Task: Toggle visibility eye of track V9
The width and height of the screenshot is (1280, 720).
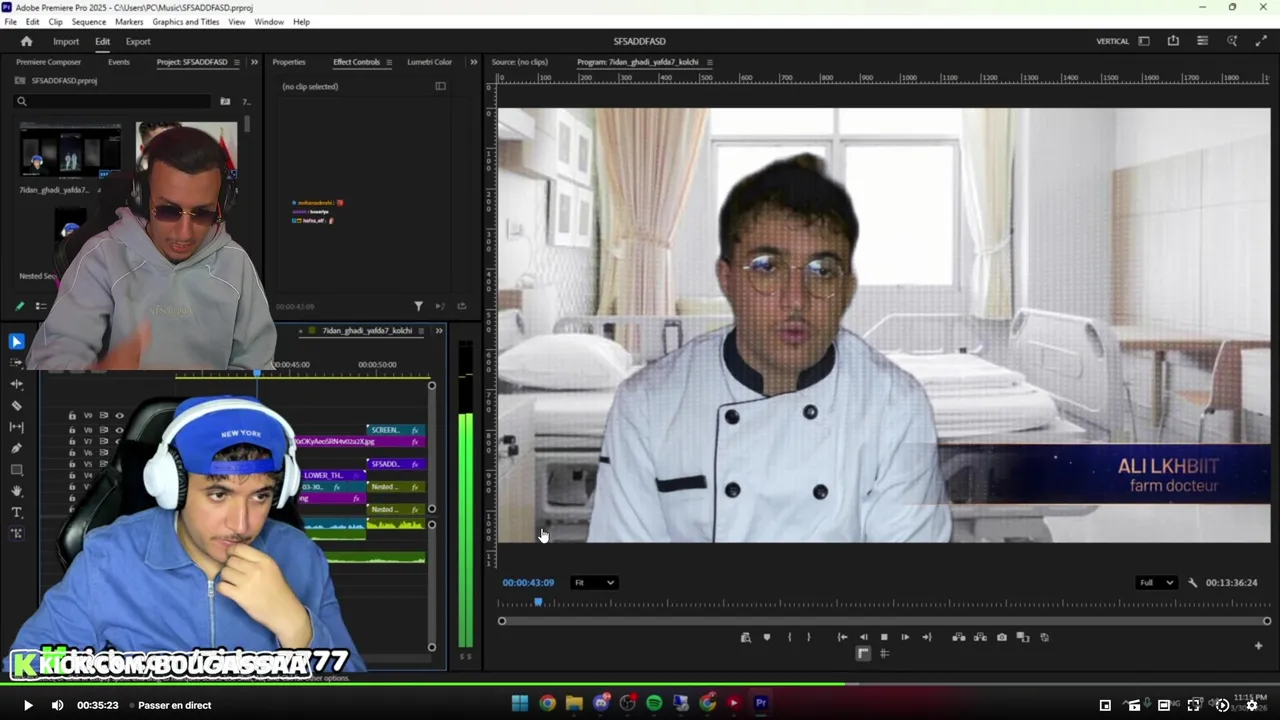Action: (x=119, y=416)
